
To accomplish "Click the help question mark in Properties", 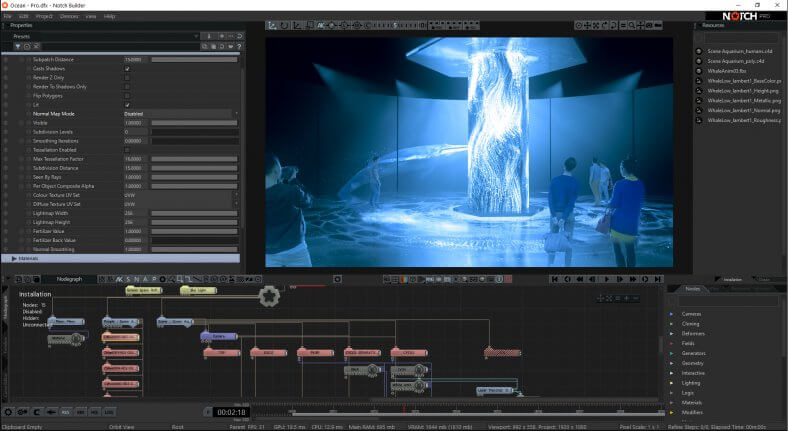I will point(237,46).
